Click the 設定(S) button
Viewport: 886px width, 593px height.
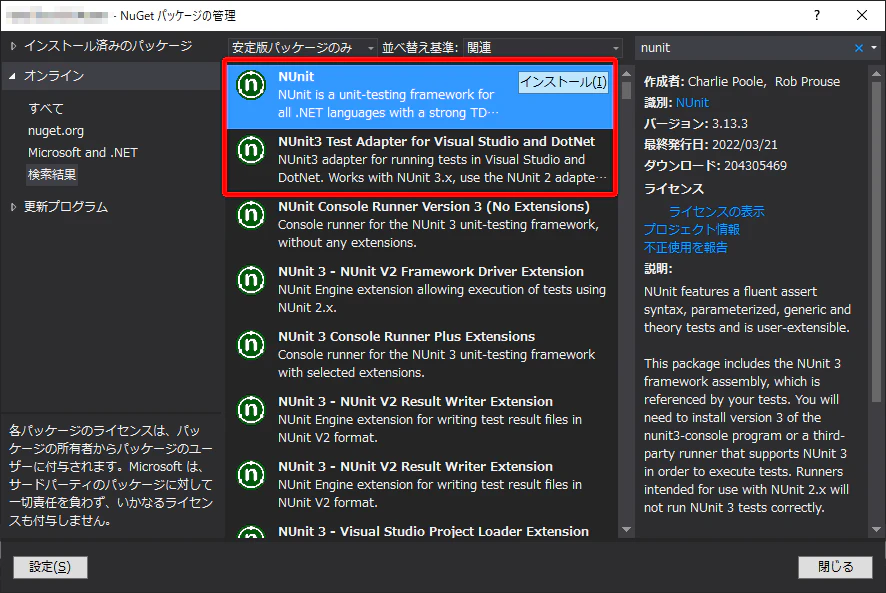click(x=50, y=567)
